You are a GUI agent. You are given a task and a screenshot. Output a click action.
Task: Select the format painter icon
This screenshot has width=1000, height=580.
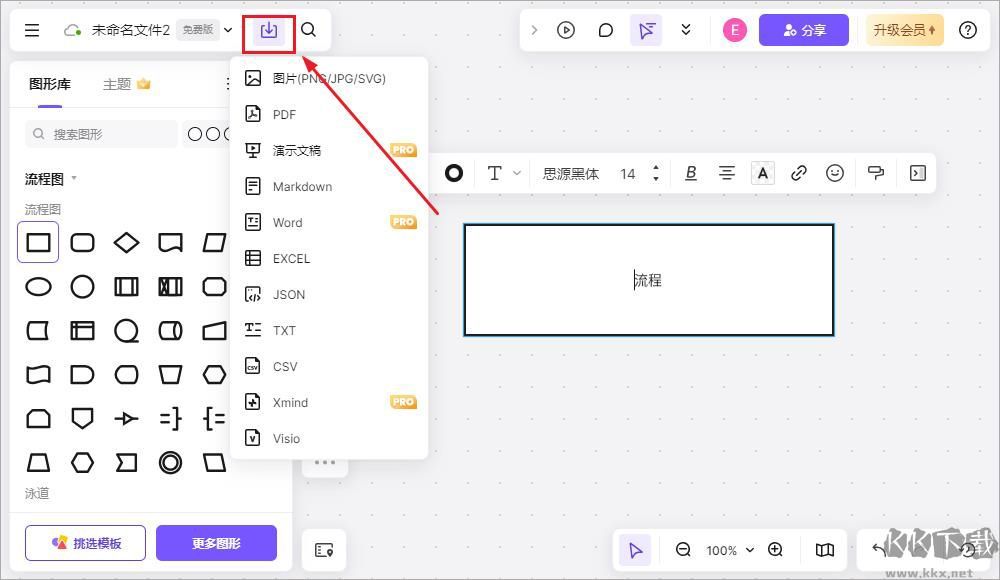click(876, 173)
